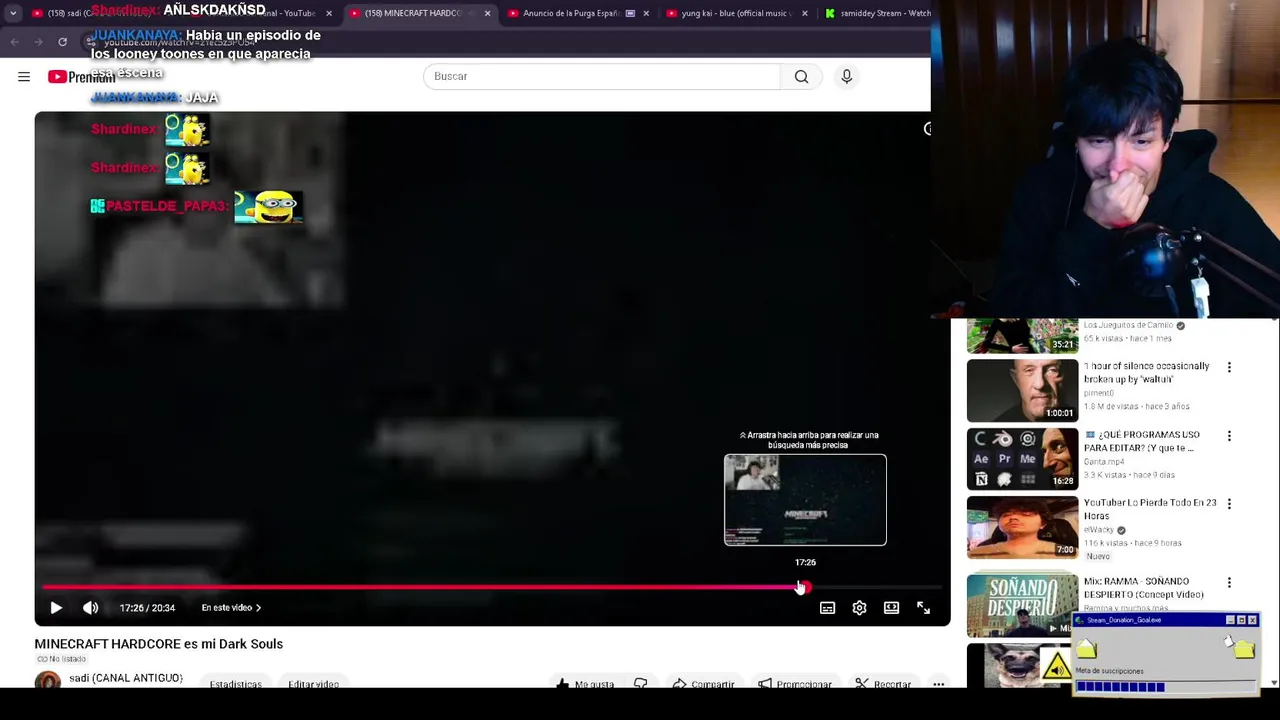
Task: Open options for '1 hour of silence' video
Action: point(1229,368)
